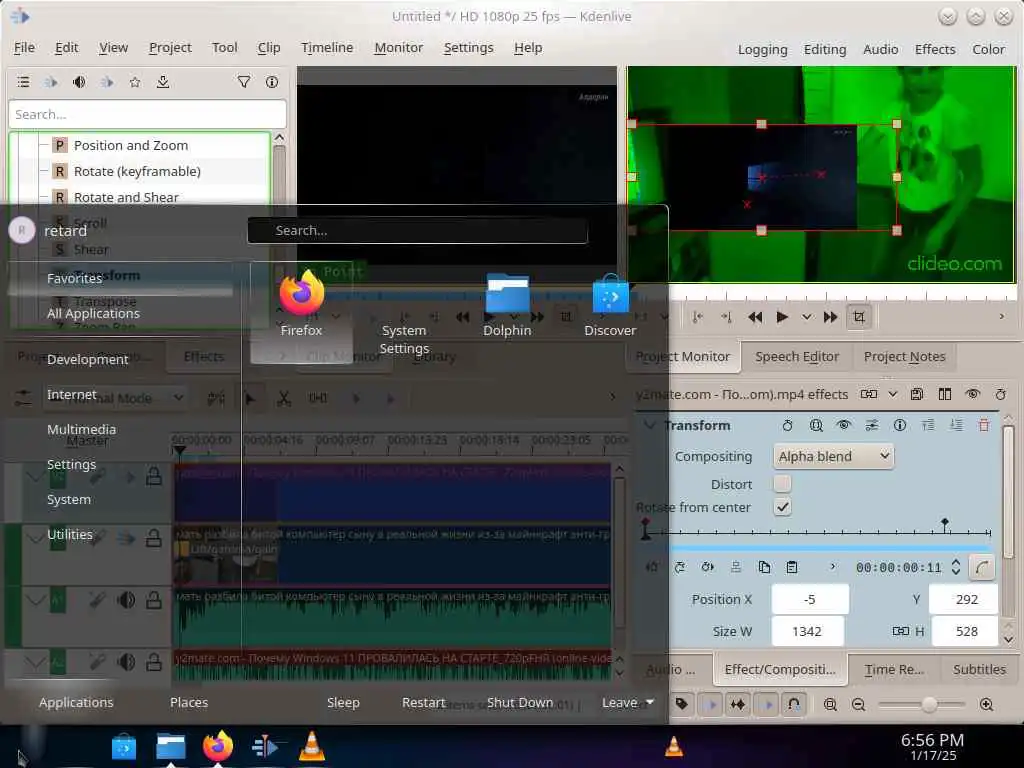Step keyframe timecode spinner arrows
The width and height of the screenshot is (1024, 768).
[955, 567]
